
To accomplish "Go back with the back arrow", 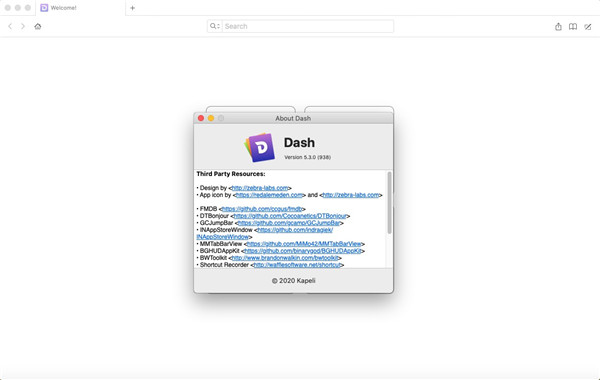I will tap(10, 26).
